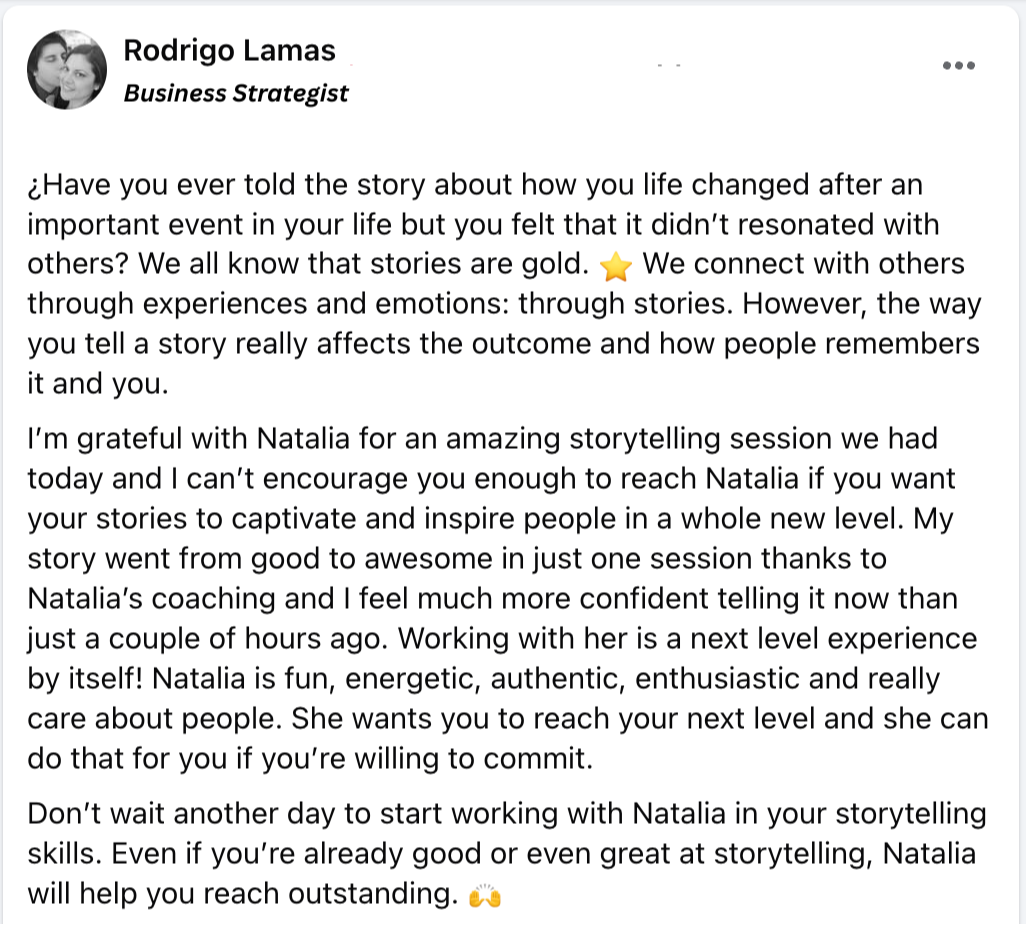Click the opening inverted question mark
Viewport: 1026px width, 925px height.
click(35, 187)
